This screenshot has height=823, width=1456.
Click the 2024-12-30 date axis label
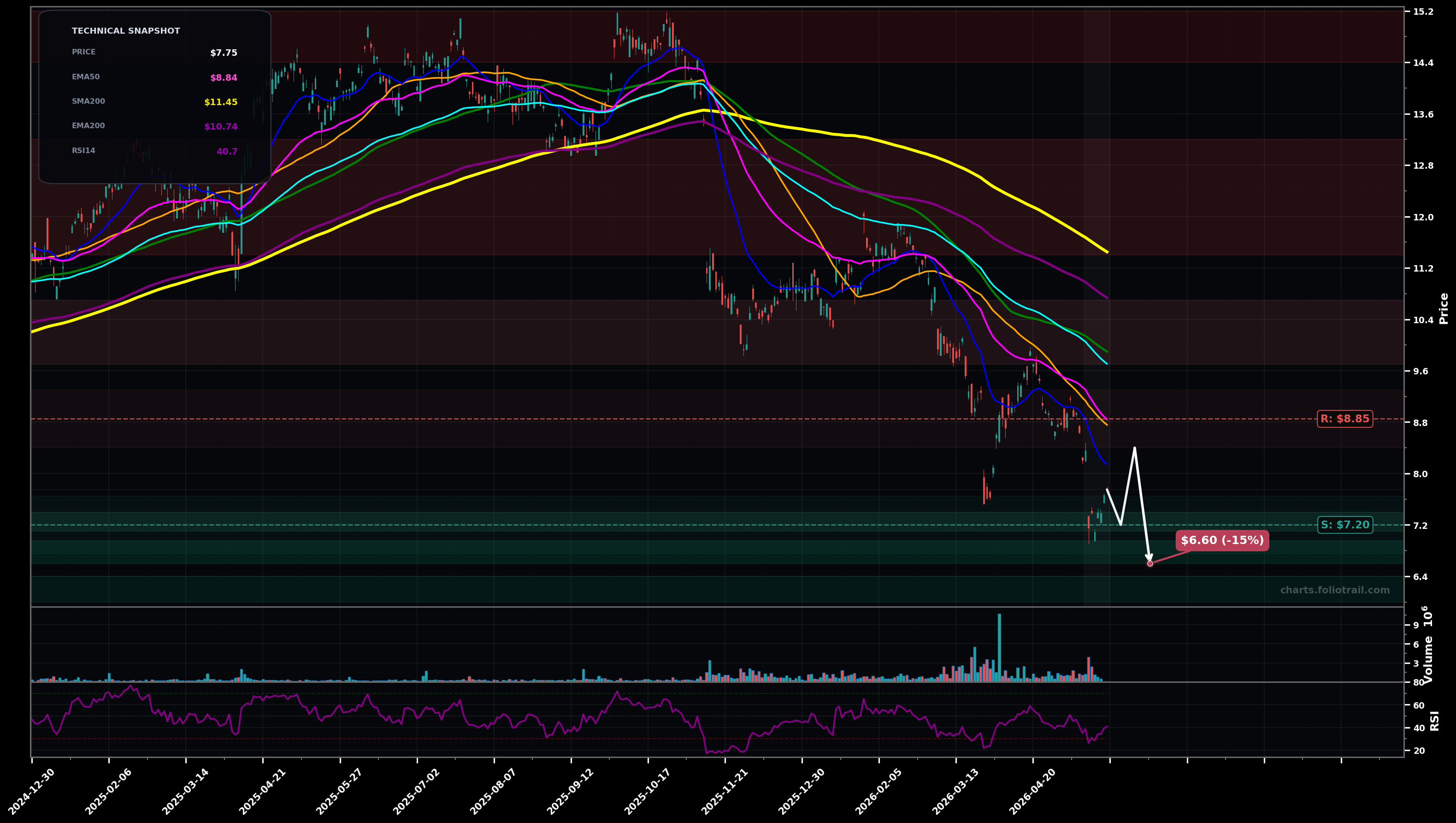31,791
